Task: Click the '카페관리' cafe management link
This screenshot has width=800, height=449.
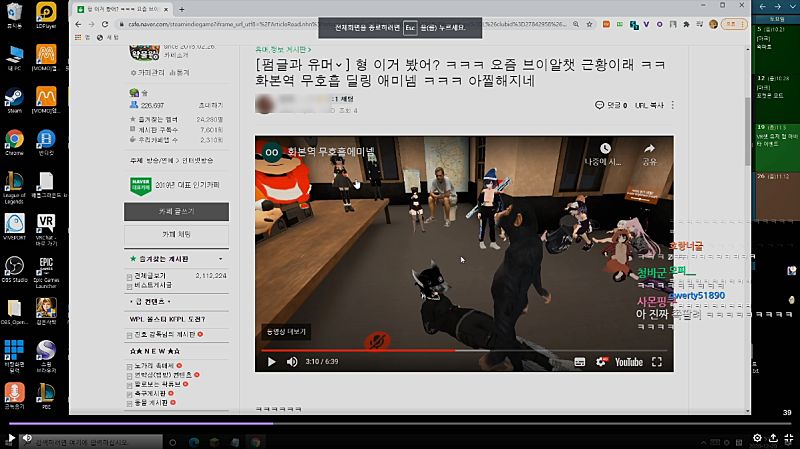Action: [x=148, y=73]
